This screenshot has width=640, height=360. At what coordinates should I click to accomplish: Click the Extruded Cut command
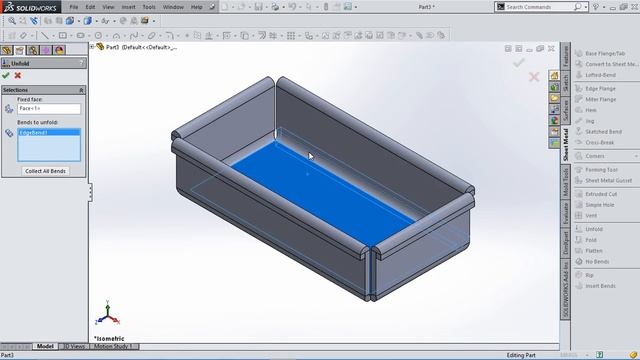tap(596, 194)
